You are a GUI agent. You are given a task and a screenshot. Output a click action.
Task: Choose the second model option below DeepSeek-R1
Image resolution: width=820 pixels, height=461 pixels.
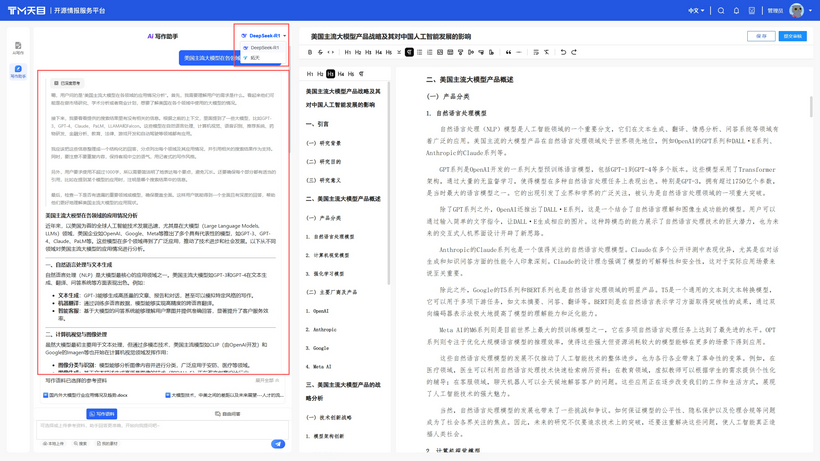pos(261,57)
